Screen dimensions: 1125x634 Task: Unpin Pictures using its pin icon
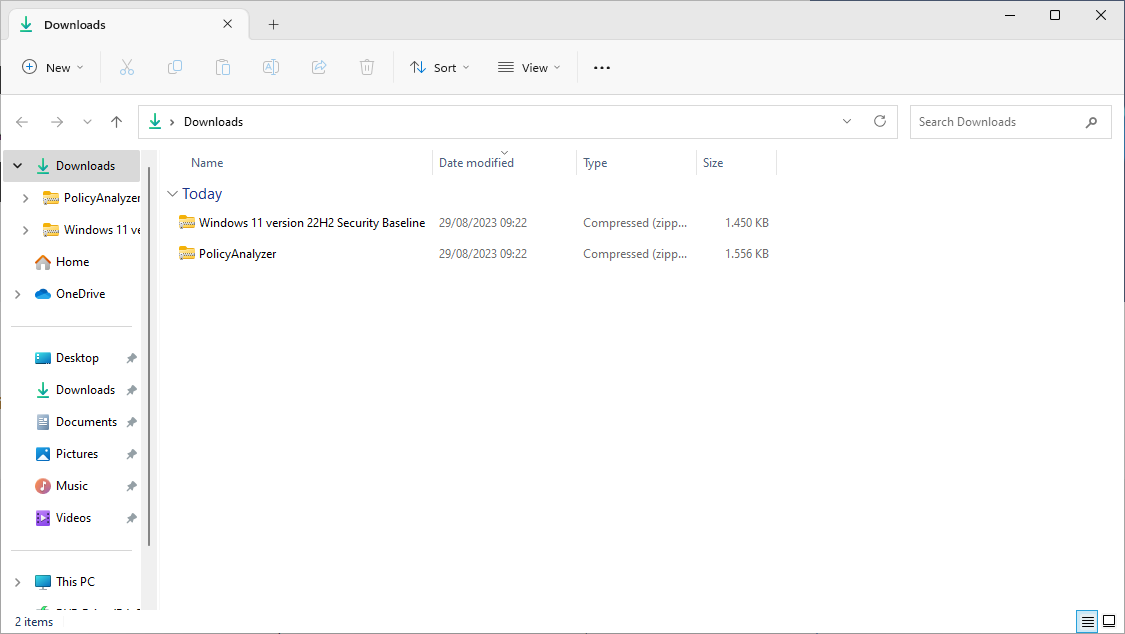pyautogui.click(x=131, y=454)
